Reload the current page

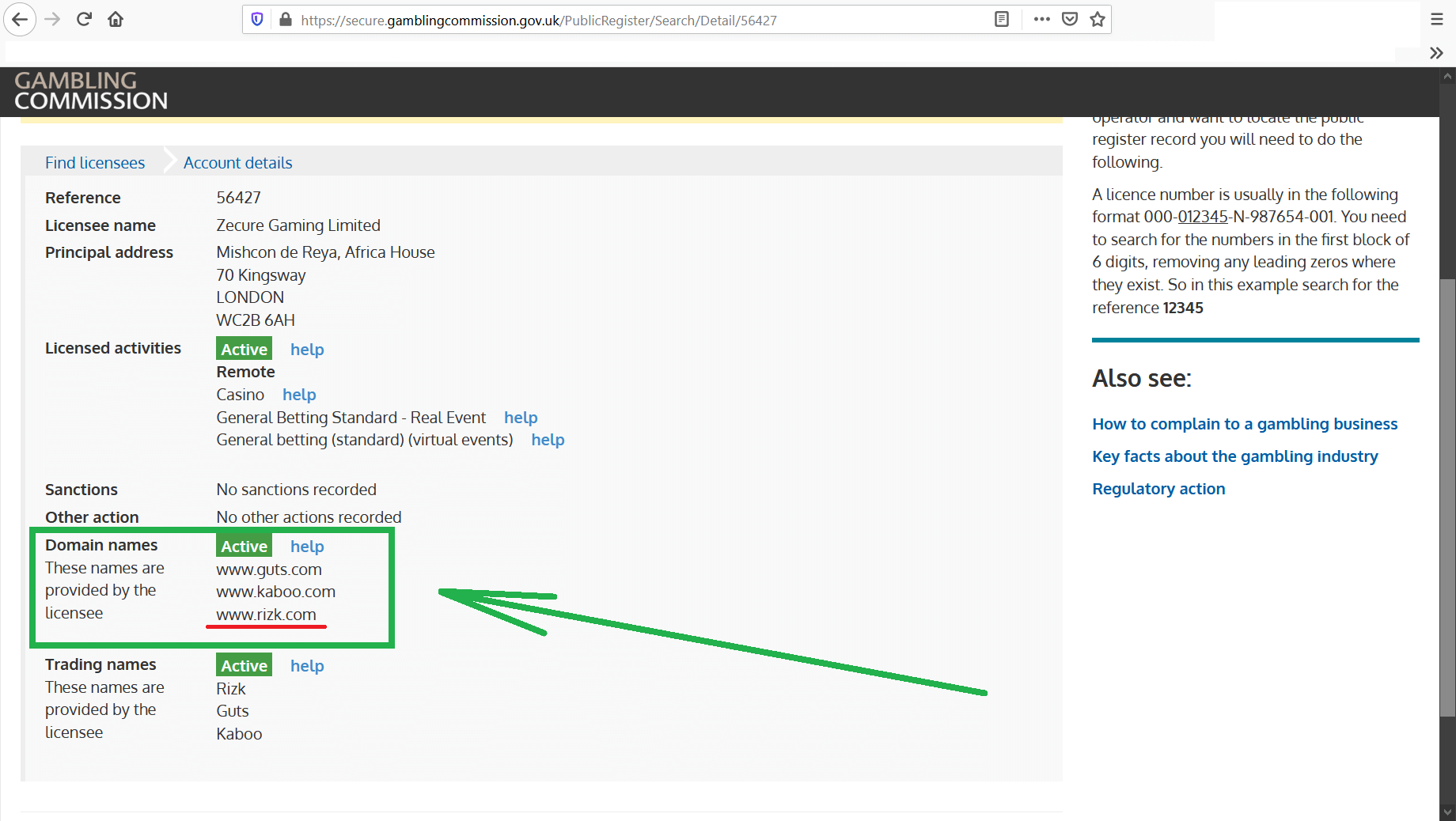(85, 20)
